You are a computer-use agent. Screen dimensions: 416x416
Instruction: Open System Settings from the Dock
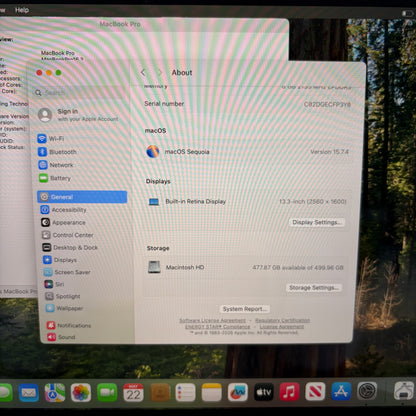coord(367,391)
